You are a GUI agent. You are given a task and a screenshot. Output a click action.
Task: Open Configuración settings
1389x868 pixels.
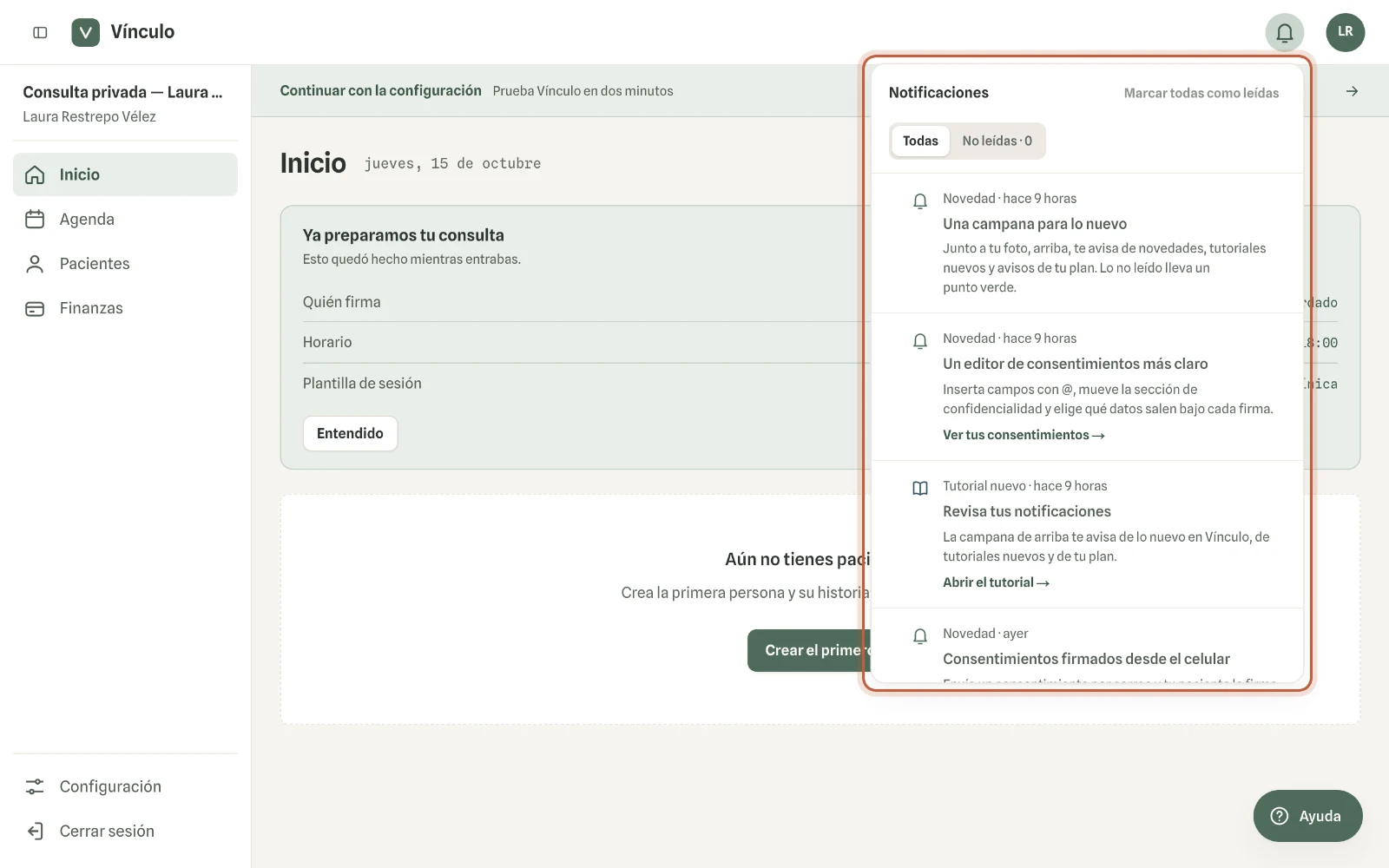click(125, 786)
